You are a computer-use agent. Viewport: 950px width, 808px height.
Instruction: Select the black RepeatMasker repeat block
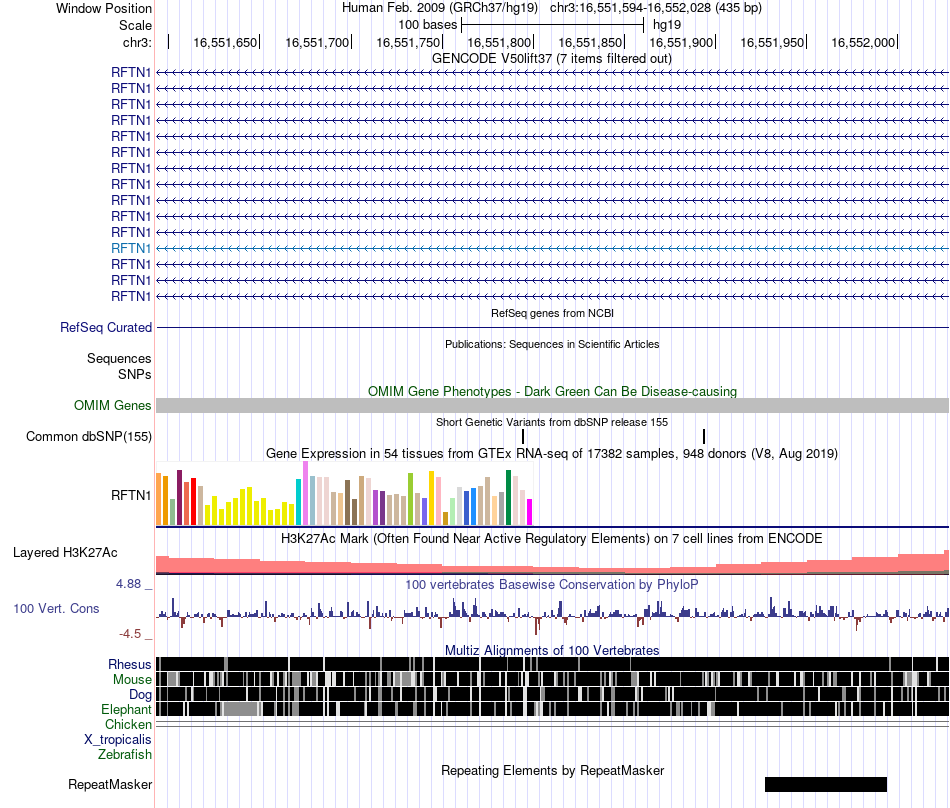pyautogui.click(x=826, y=784)
